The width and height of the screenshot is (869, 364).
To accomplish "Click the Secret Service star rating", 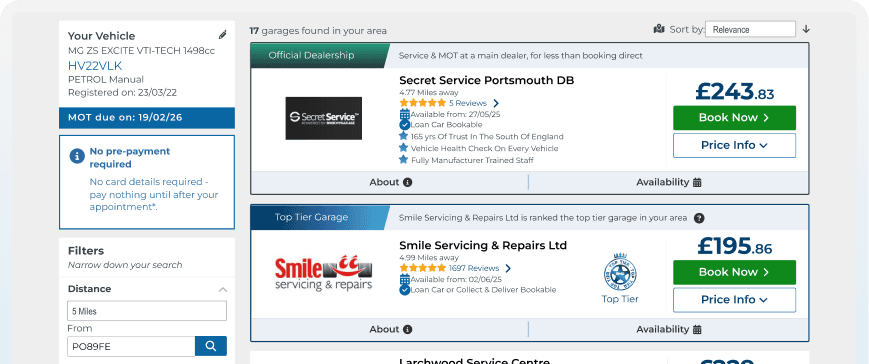I will (x=422, y=103).
